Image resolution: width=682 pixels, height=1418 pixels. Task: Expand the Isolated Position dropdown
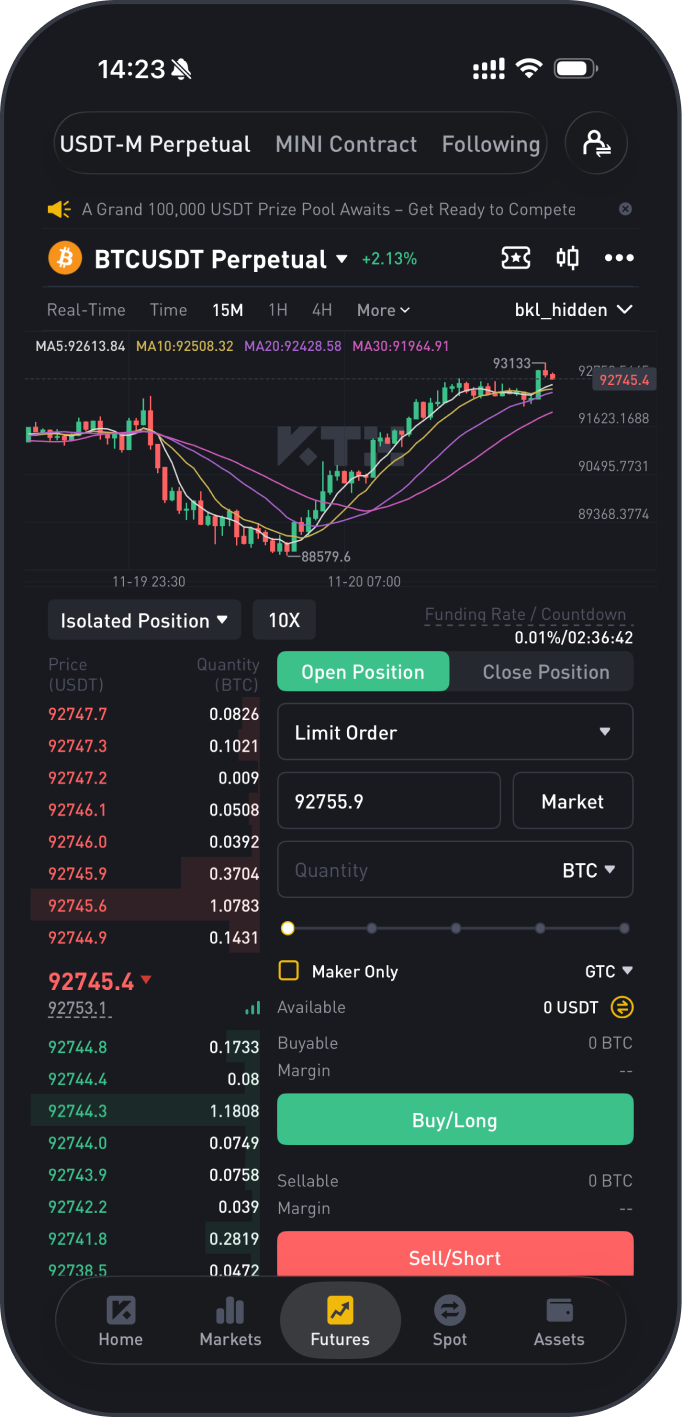144,620
